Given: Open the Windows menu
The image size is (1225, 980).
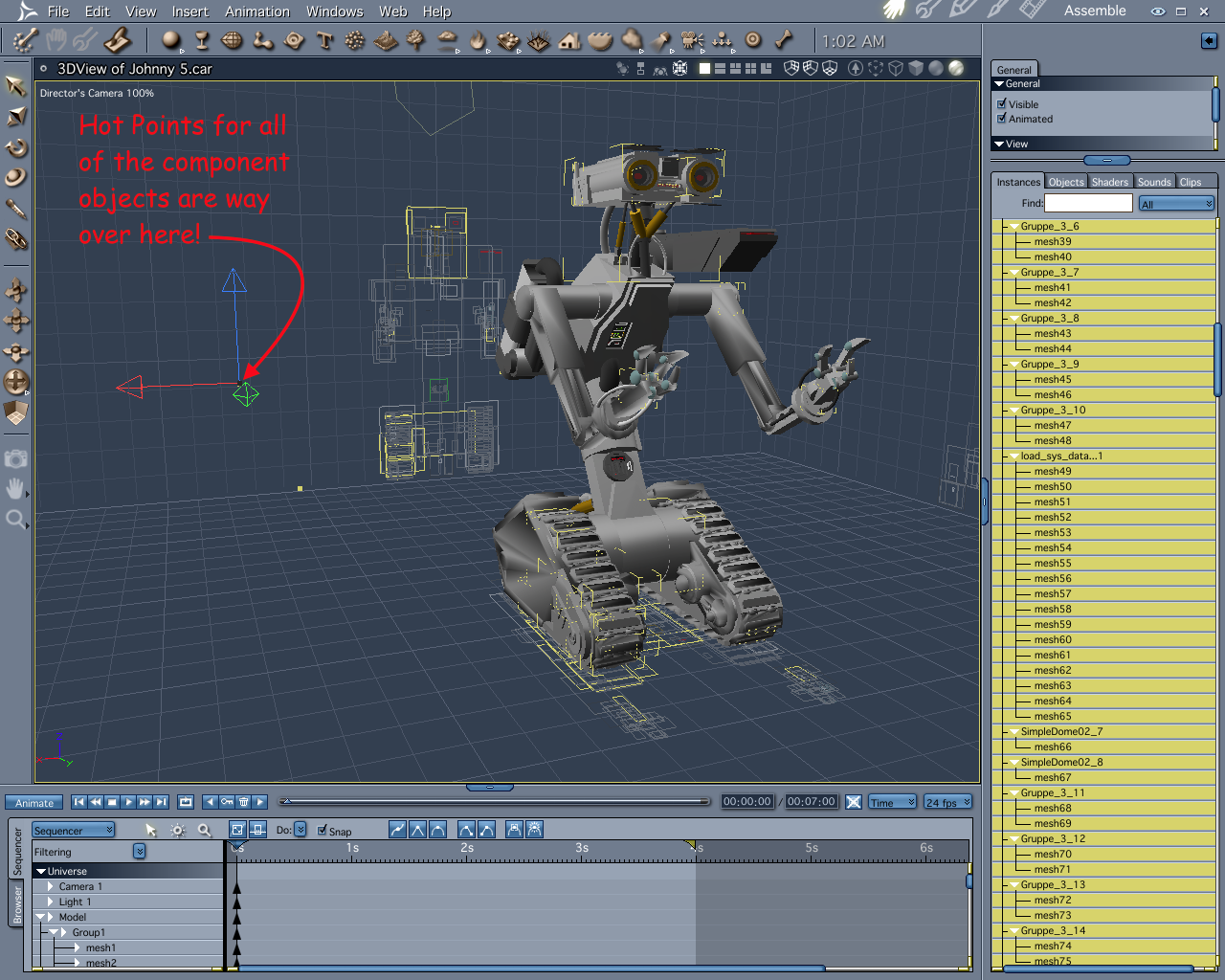Looking at the screenshot, I should [x=335, y=11].
